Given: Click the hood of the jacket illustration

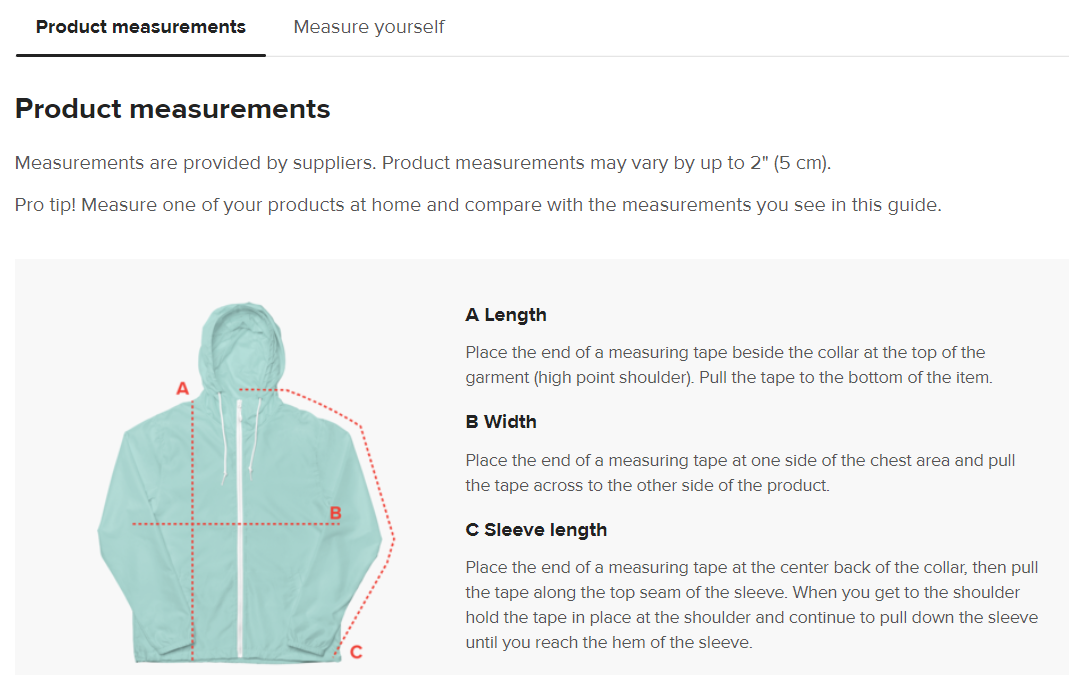Looking at the screenshot, I should point(240,340).
